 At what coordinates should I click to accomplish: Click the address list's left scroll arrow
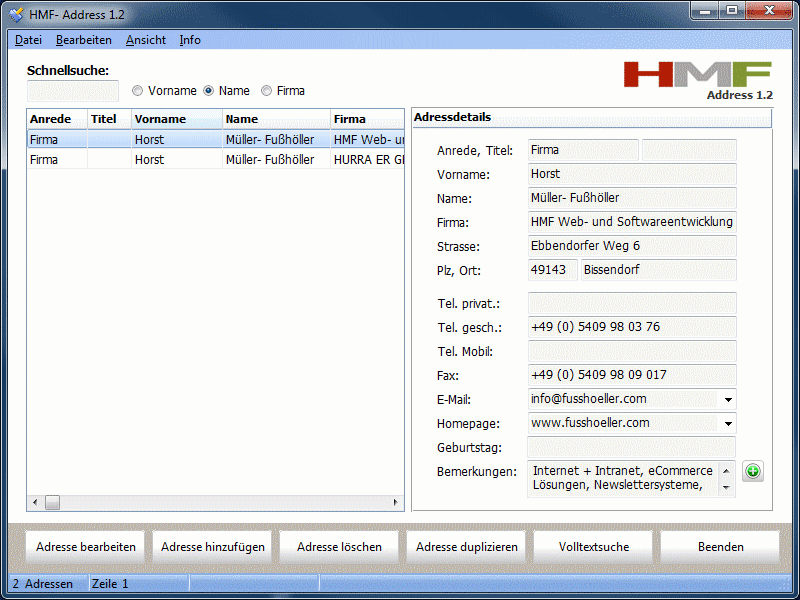tap(35, 503)
